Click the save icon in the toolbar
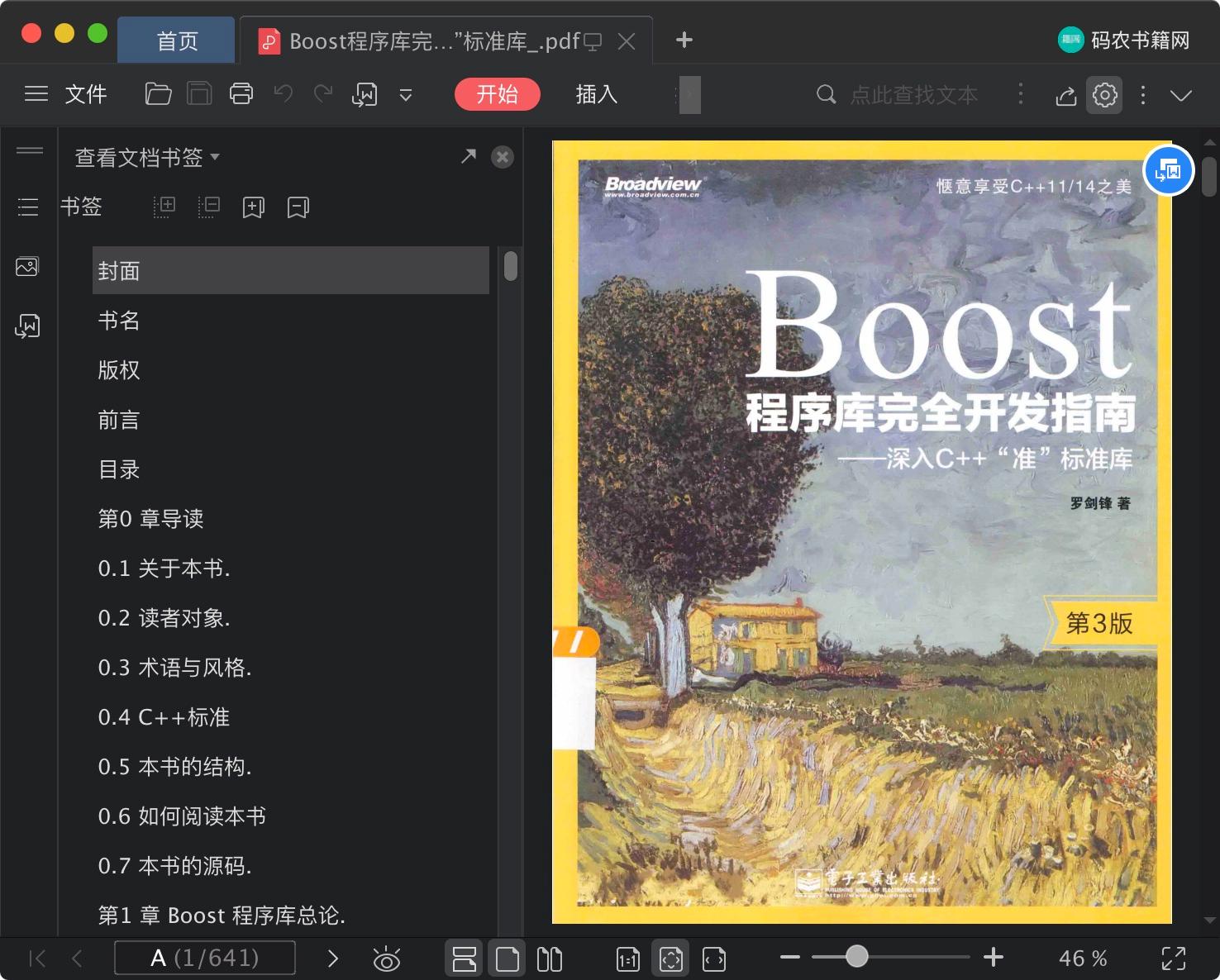 pos(199,94)
